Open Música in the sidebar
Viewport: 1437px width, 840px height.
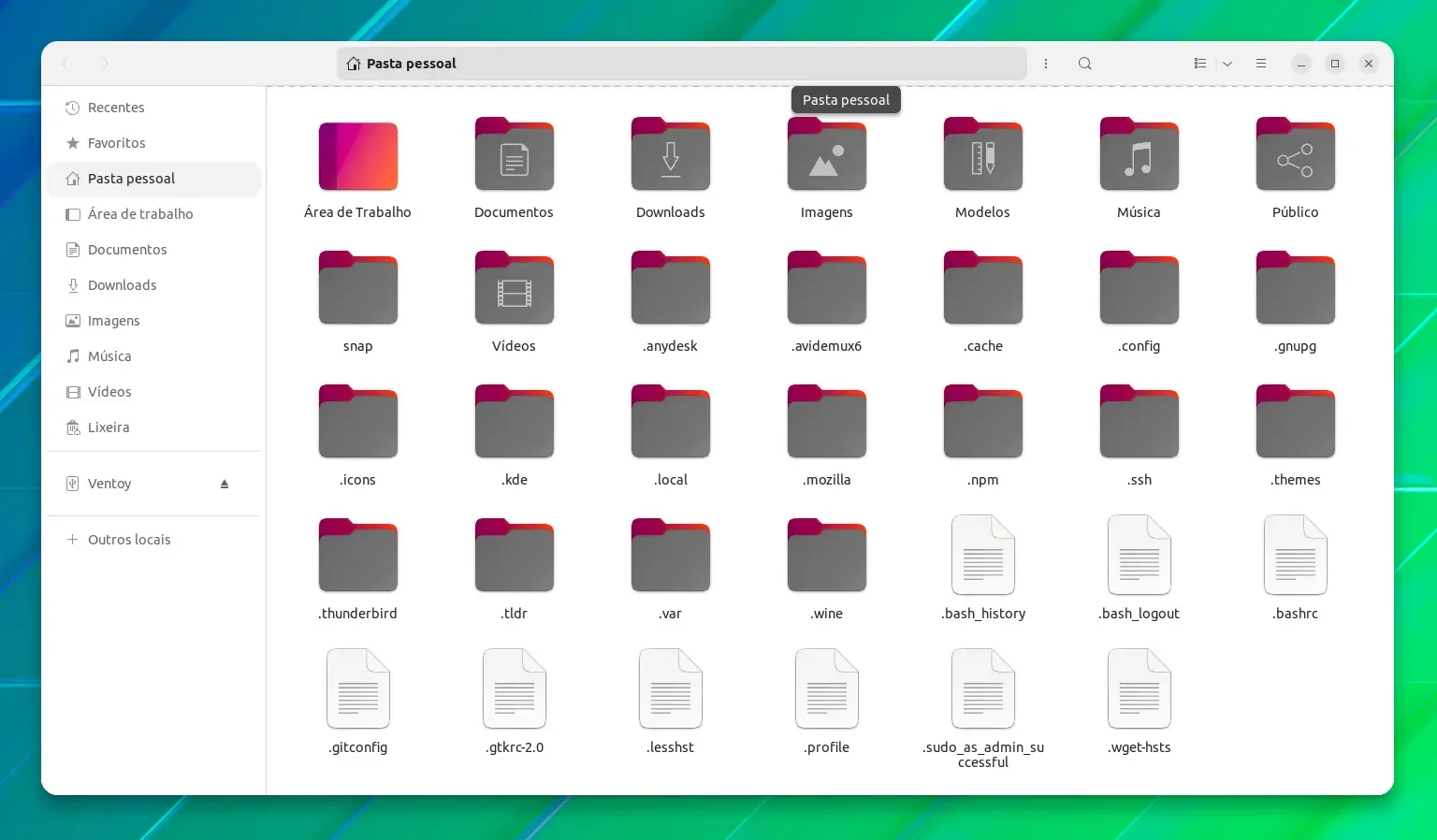point(153,356)
